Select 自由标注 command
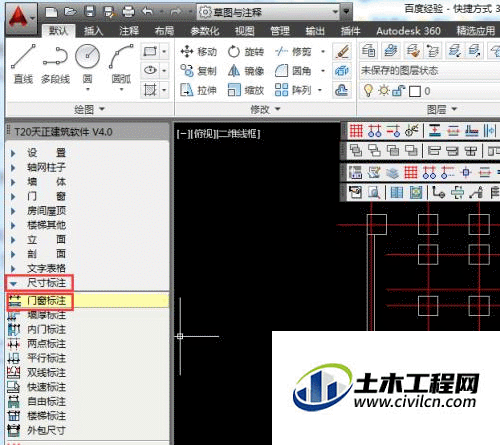The image size is (500, 445). (x=46, y=402)
